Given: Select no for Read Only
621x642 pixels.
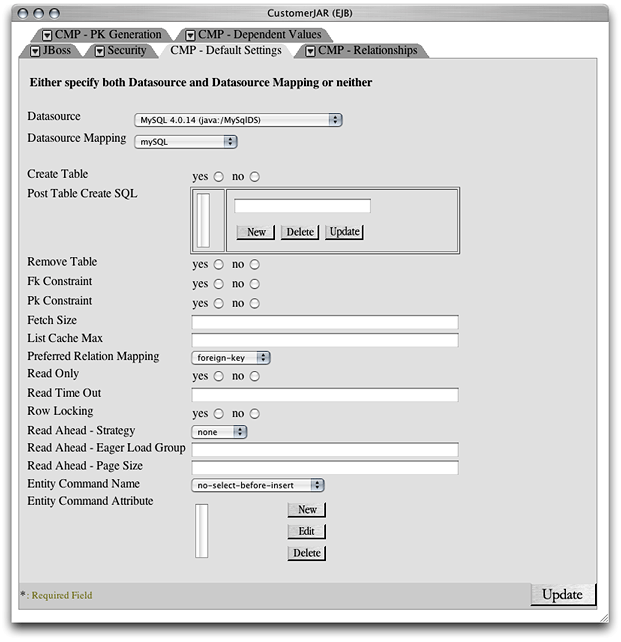Looking at the screenshot, I should click(x=255, y=376).
